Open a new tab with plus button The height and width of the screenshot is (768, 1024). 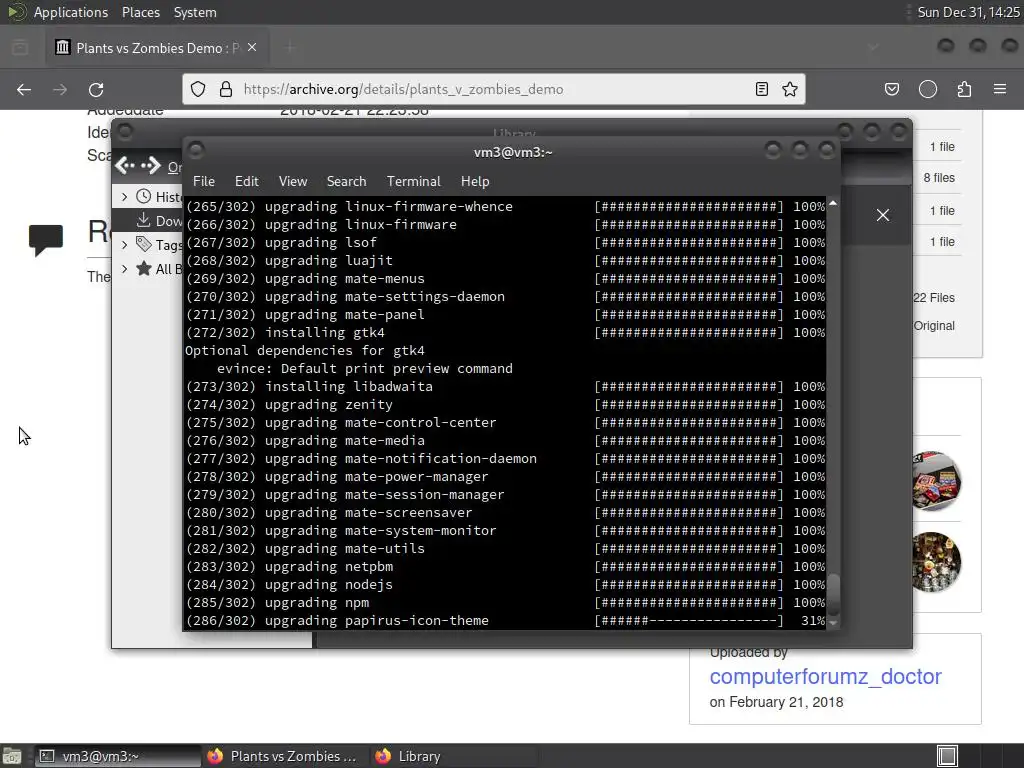pyautogui.click(x=290, y=47)
